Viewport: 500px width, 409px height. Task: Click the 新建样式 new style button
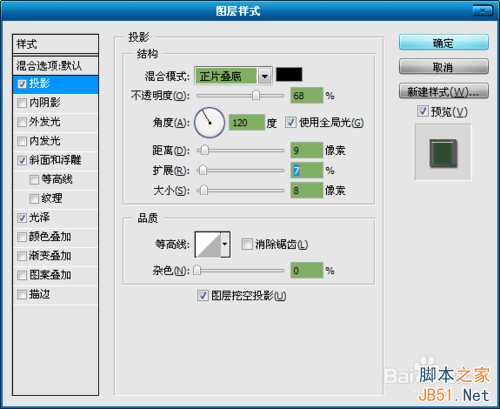pyautogui.click(x=444, y=91)
